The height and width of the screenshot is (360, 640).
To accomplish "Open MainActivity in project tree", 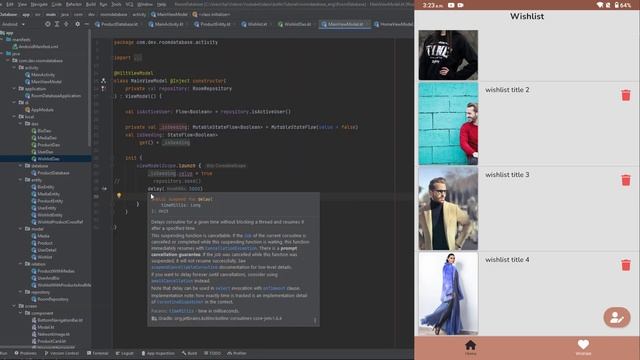I will click(40, 75).
